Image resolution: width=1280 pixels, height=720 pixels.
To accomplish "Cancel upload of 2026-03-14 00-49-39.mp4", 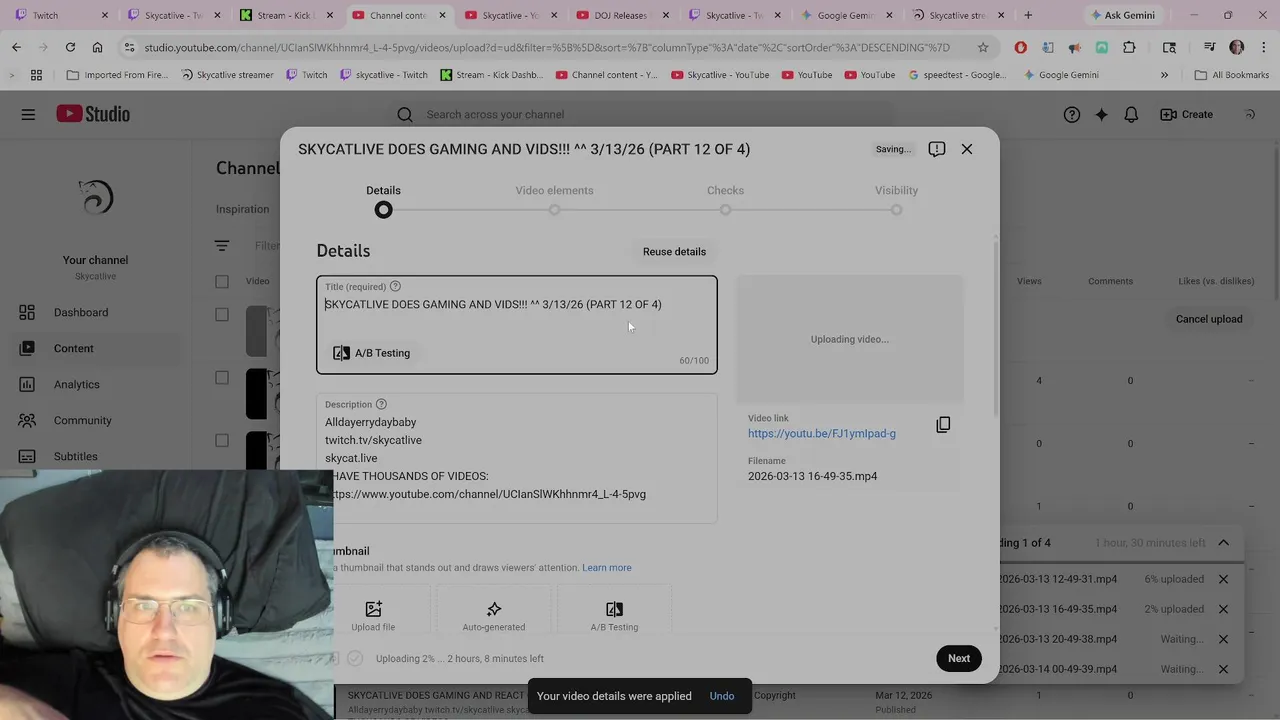I will (x=1223, y=669).
